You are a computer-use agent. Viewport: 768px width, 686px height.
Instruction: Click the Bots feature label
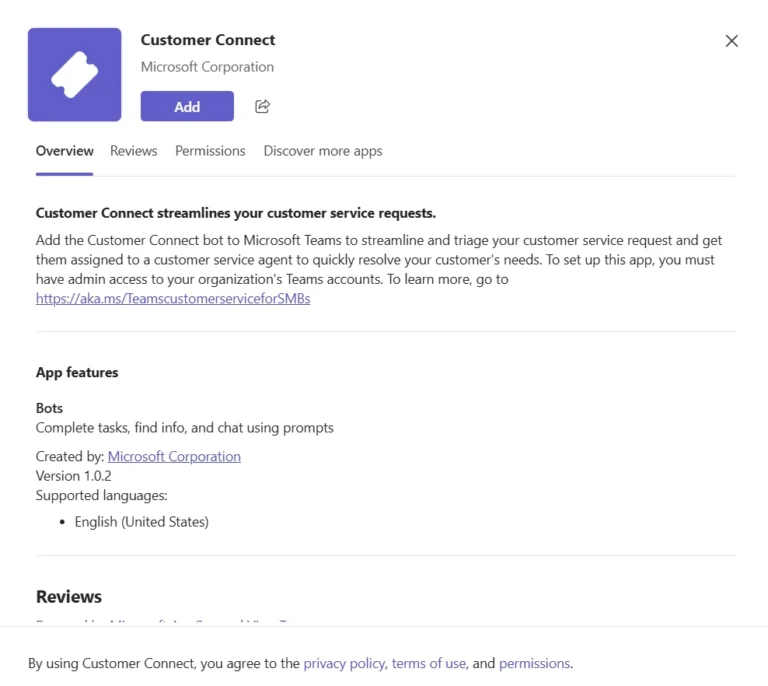coord(49,409)
